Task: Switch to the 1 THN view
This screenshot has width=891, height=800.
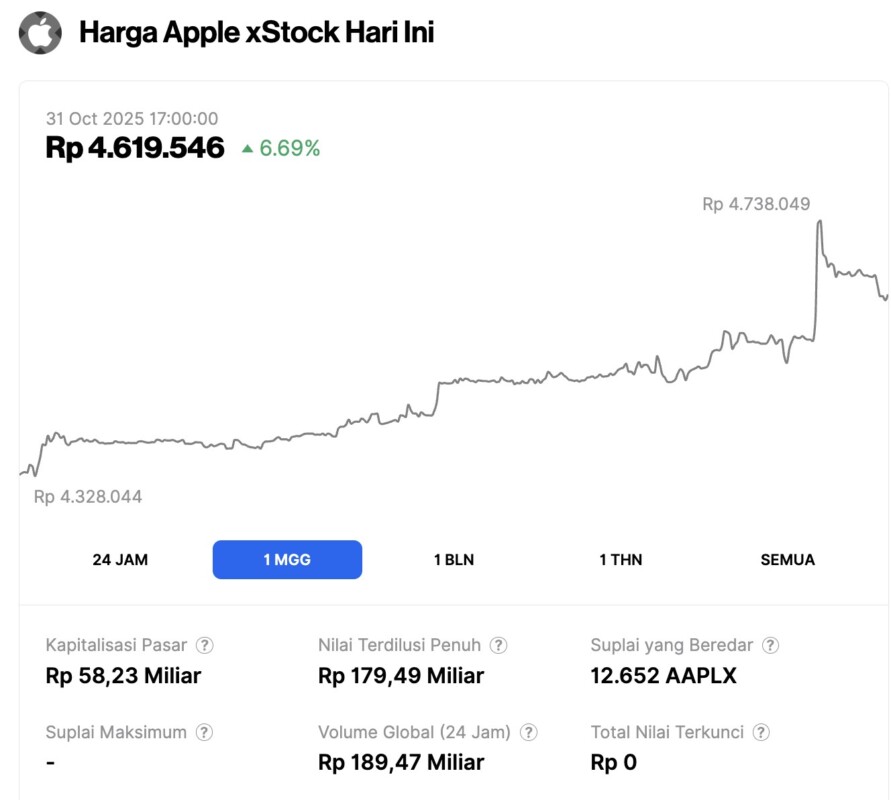Action: tap(619, 560)
